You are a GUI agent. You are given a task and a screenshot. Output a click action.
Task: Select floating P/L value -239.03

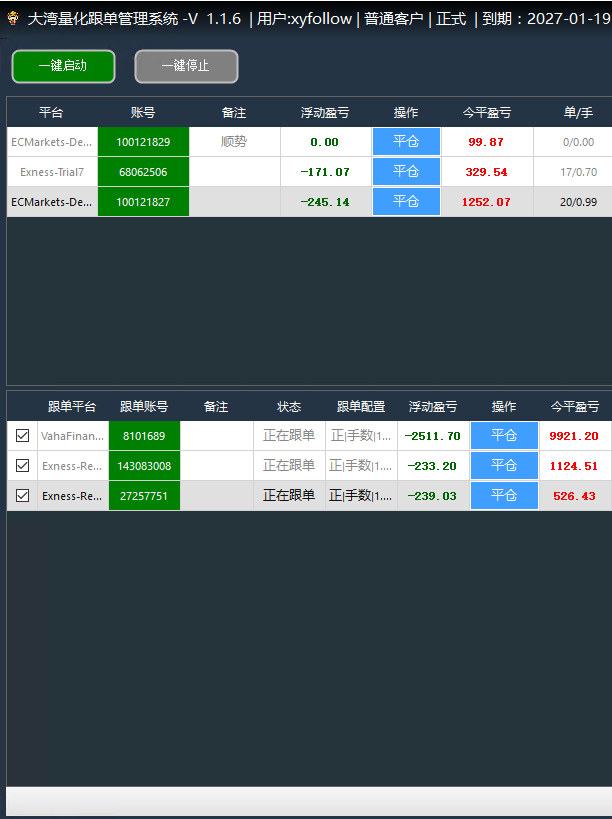pos(433,496)
